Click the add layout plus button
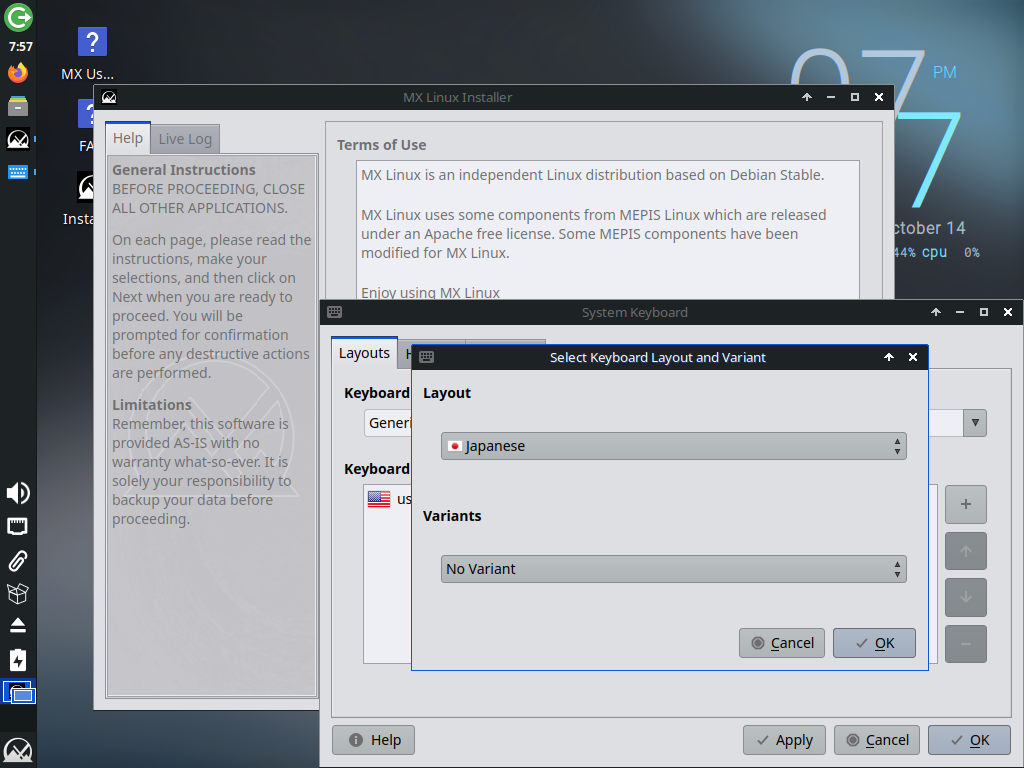Screen dimensions: 1024x768 click(x=966, y=504)
